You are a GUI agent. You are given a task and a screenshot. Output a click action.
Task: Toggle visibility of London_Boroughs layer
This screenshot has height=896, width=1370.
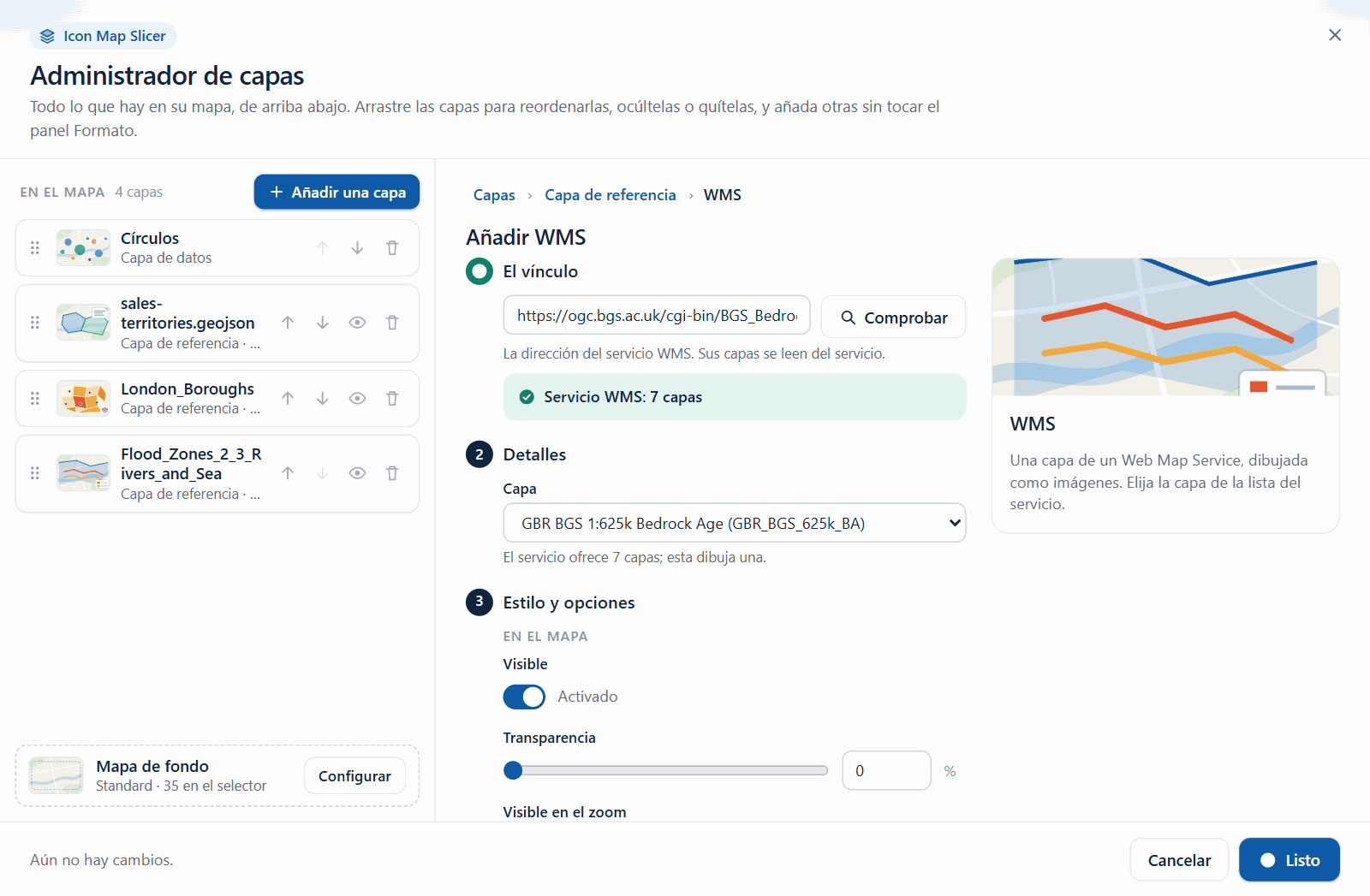358,398
